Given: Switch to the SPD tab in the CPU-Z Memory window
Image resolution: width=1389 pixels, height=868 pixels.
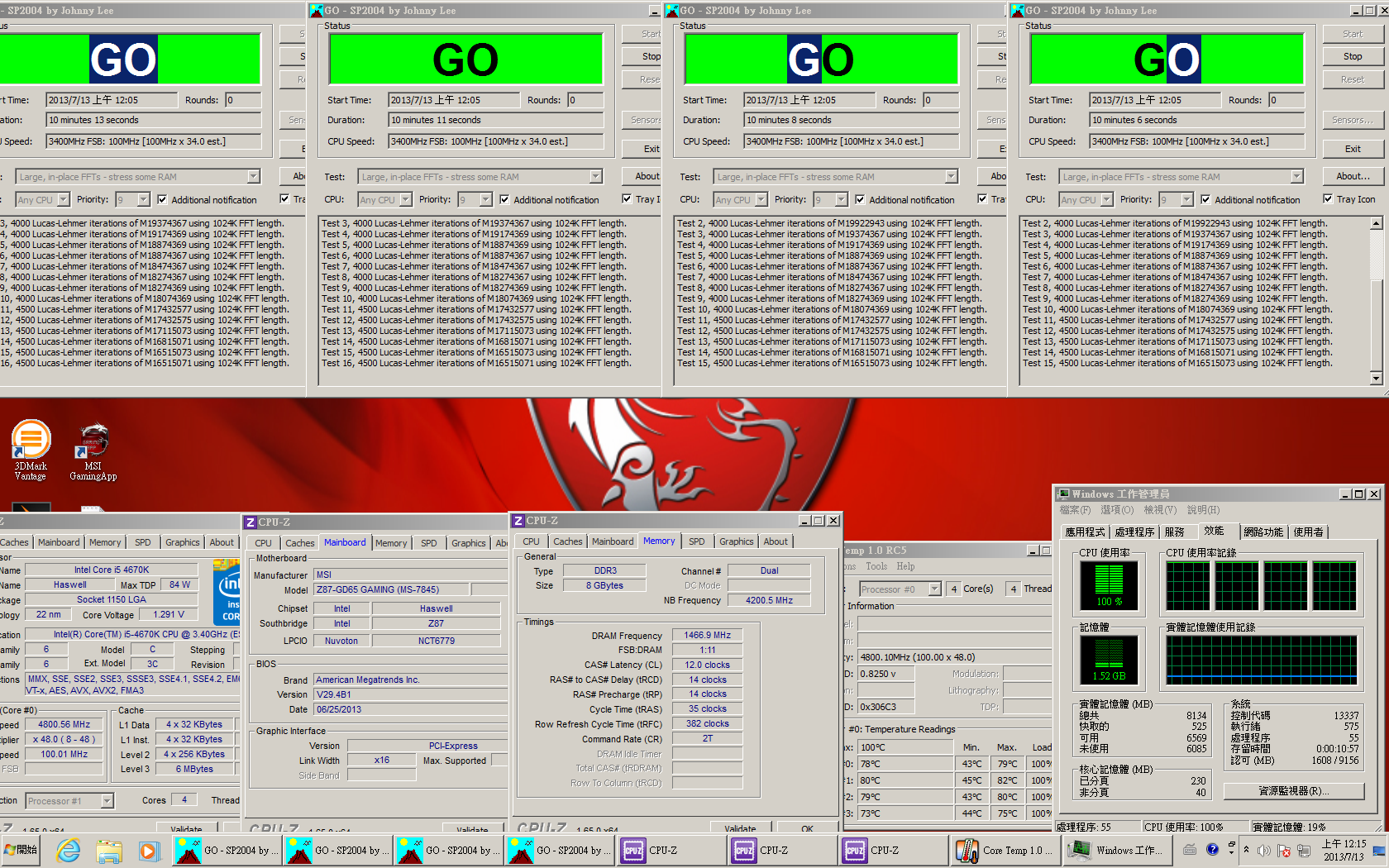Looking at the screenshot, I should 697,541.
